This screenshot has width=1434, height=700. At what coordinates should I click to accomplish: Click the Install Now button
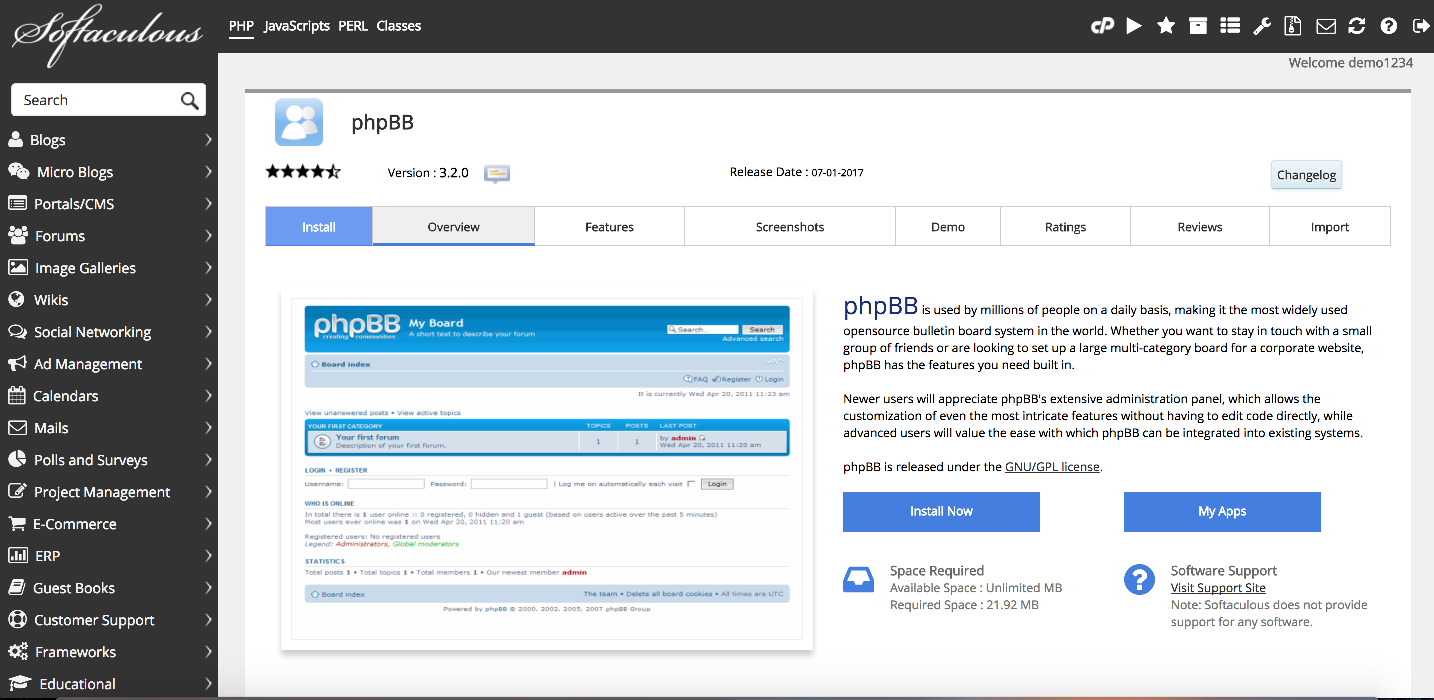click(x=941, y=511)
